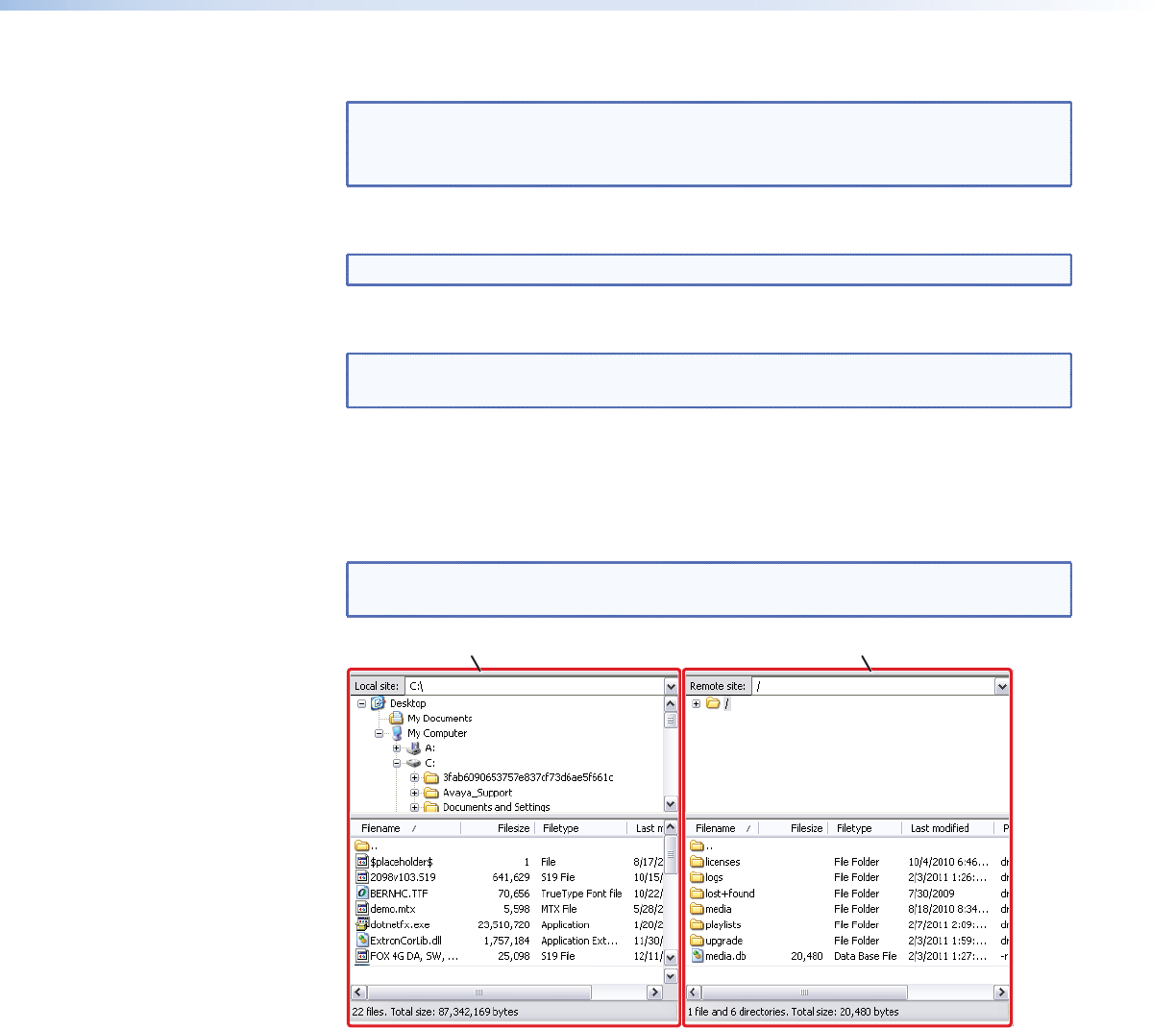1176x1029 pixels.
Task: Click the 'TrueType Font file' filetype cell
Action: [581, 894]
